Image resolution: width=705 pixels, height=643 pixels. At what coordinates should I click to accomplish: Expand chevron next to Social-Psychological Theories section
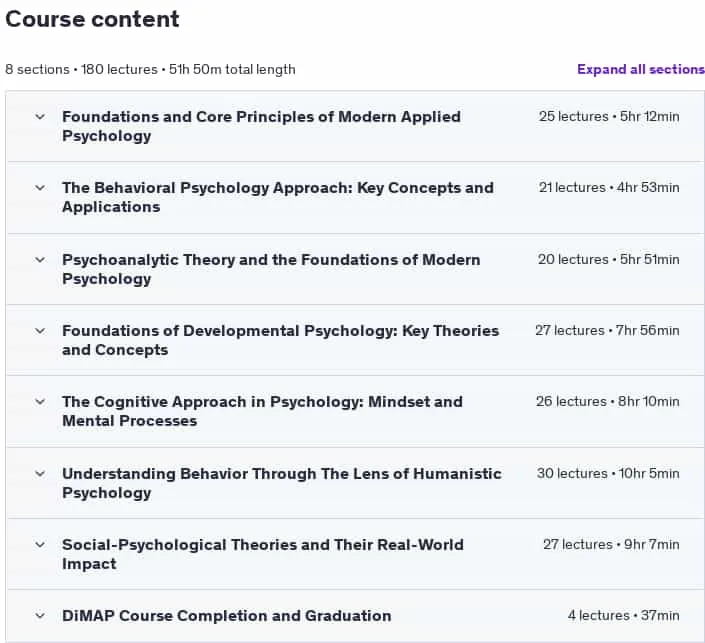(x=40, y=545)
